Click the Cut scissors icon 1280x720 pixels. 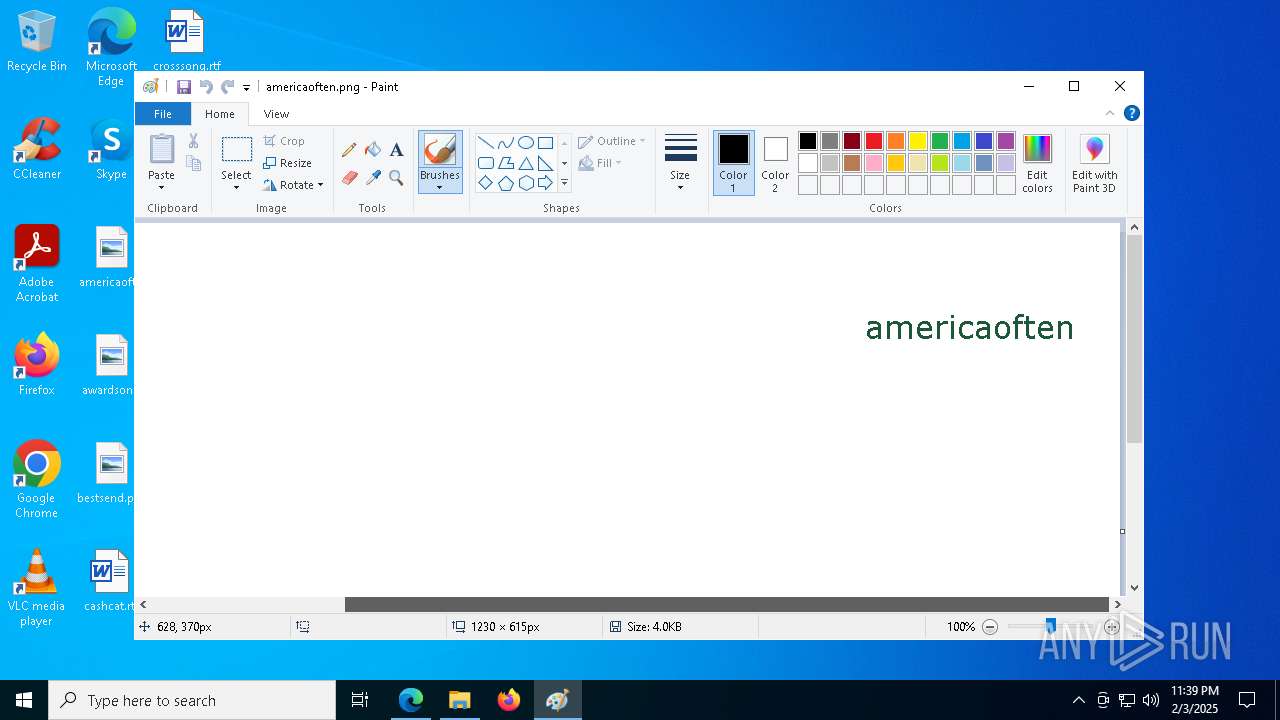194,141
